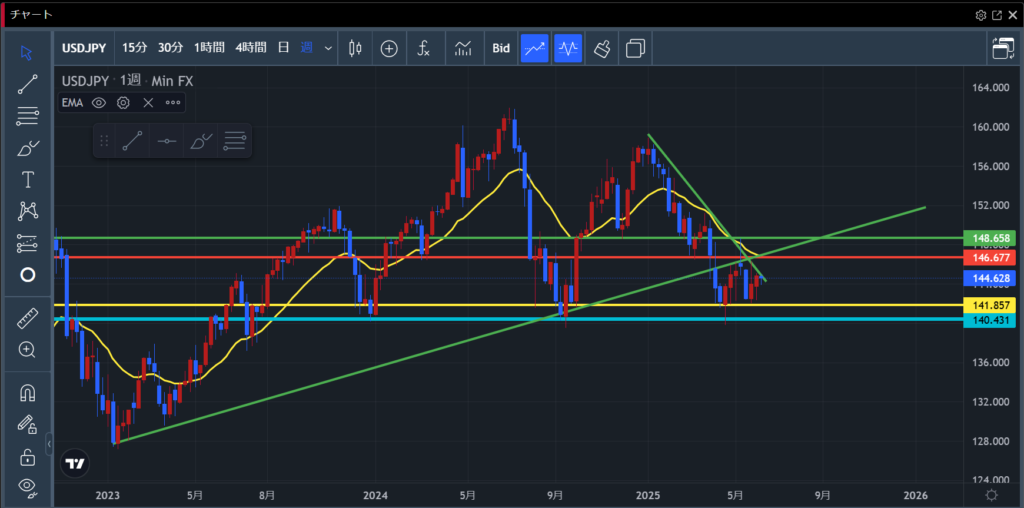Select the trend line drawing tool
The width and height of the screenshot is (1024, 508).
pyautogui.click(x=27, y=84)
